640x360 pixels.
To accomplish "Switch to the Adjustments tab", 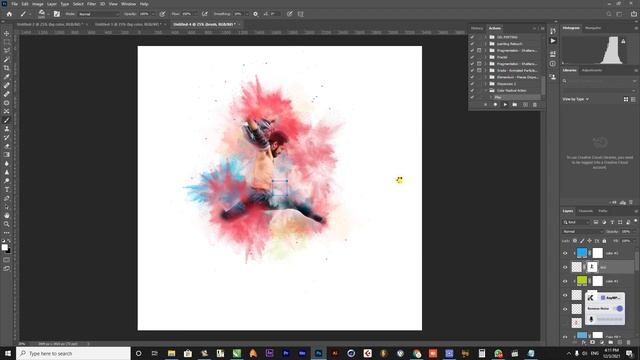I will pyautogui.click(x=592, y=70).
